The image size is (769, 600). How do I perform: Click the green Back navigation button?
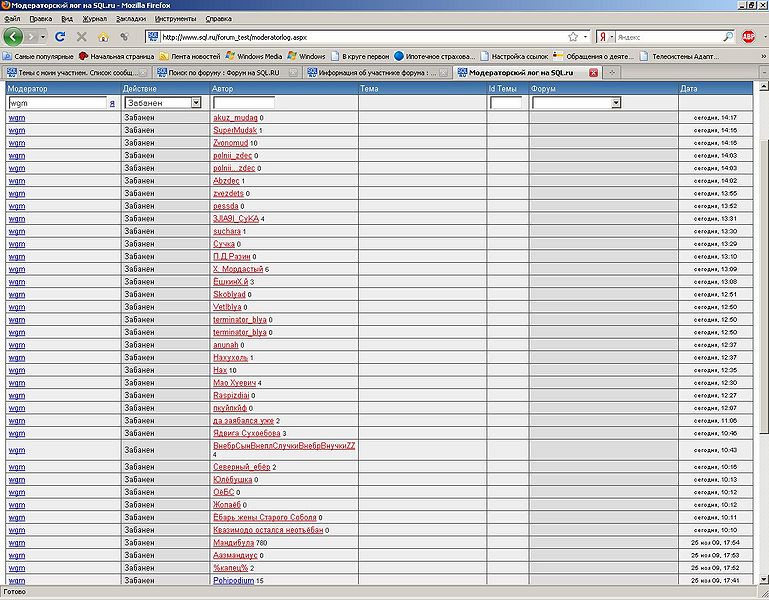pyautogui.click(x=13, y=37)
